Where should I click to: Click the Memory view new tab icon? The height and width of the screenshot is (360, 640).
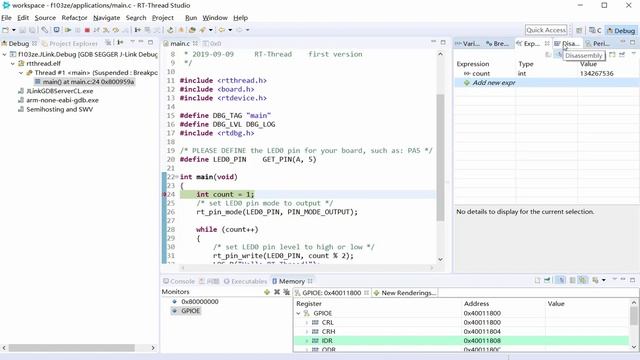[538, 280]
